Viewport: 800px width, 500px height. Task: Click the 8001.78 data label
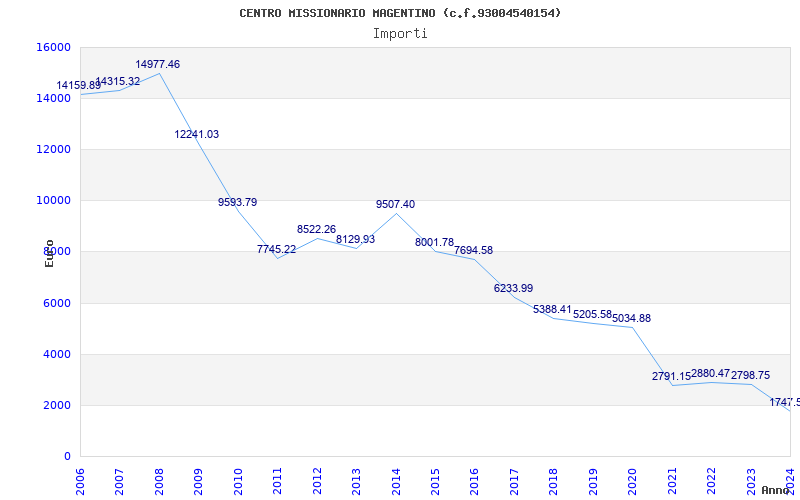tap(435, 243)
